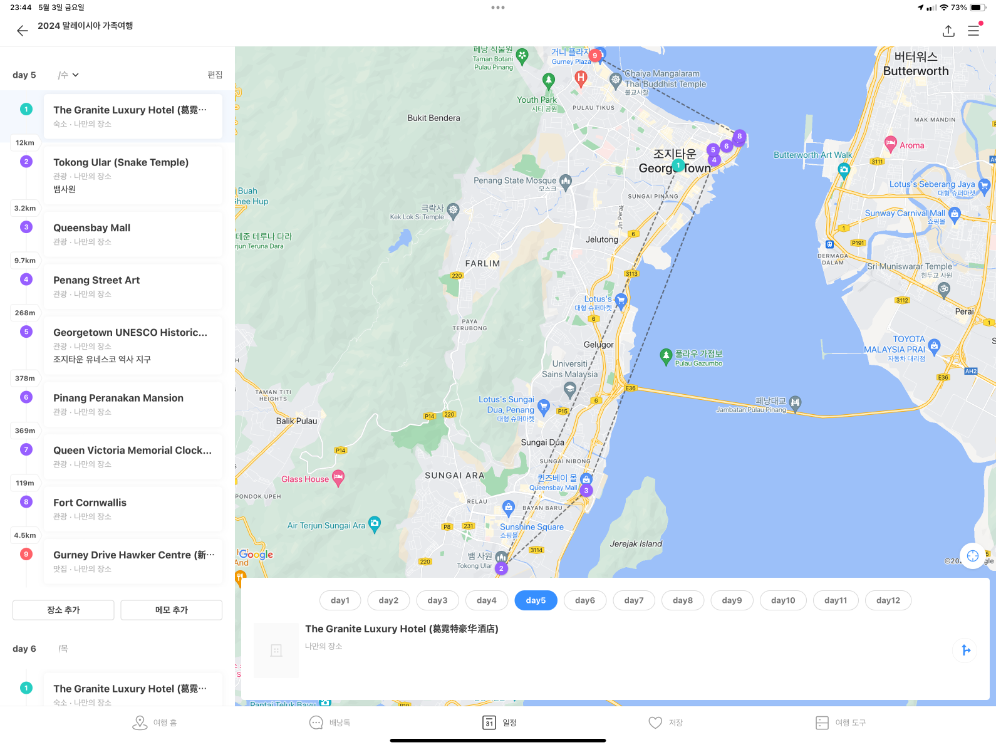Open the day 5 weekday dropdown

pyautogui.click(x=68, y=75)
